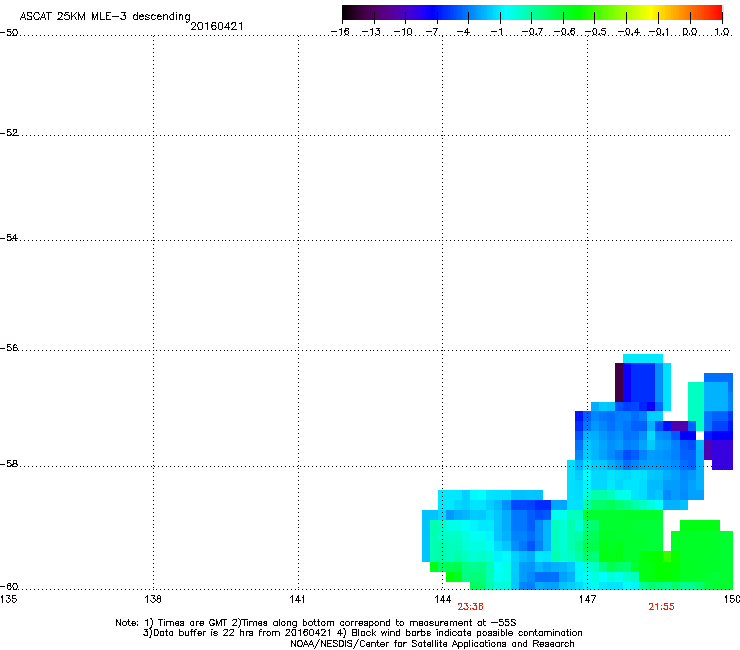The width and height of the screenshot is (740, 650).
Task: Click the "-52" latitude axis label
Action: tap(9, 133)
